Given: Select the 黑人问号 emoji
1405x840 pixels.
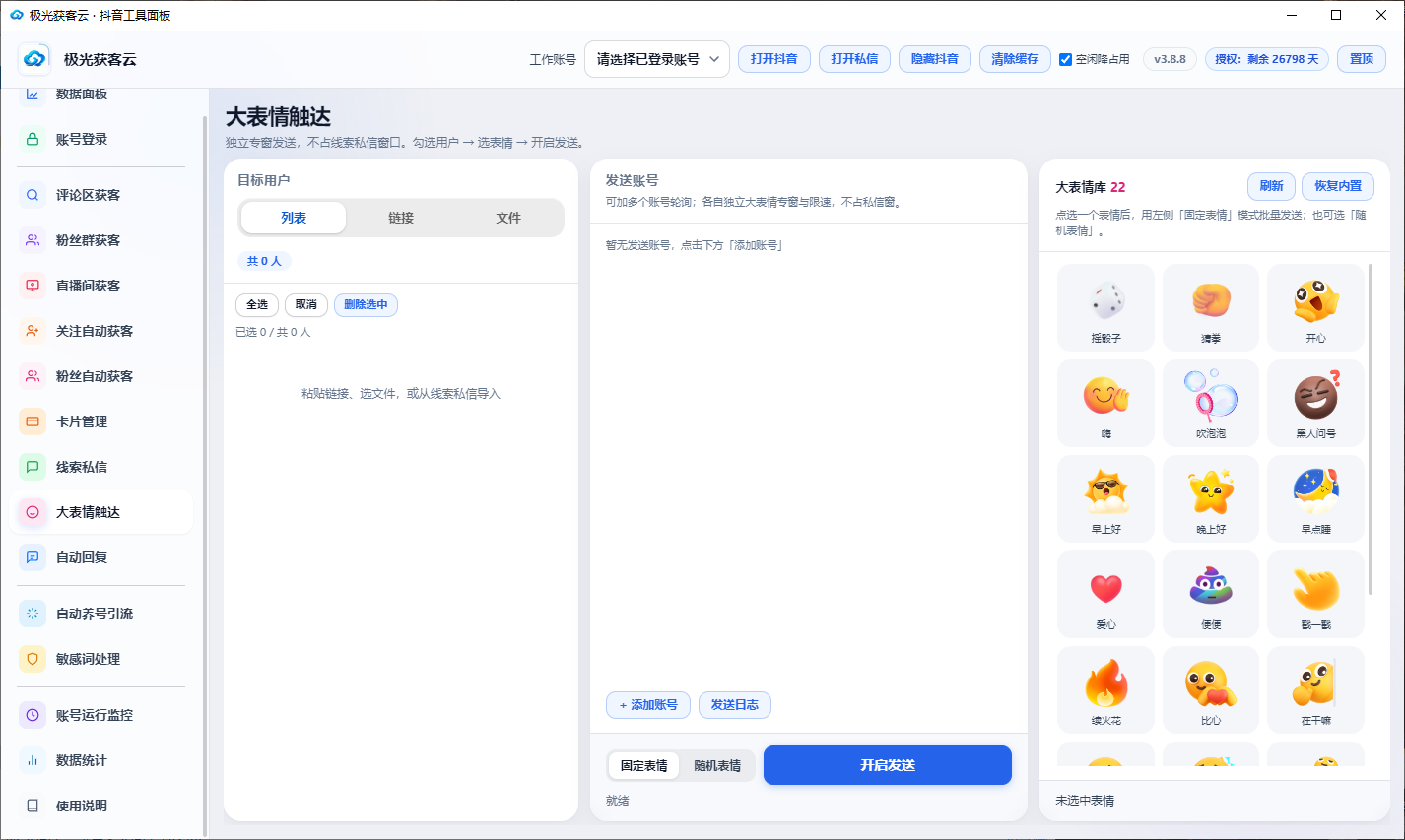Looking at the screenshot, I should [x=1316, y=403].
